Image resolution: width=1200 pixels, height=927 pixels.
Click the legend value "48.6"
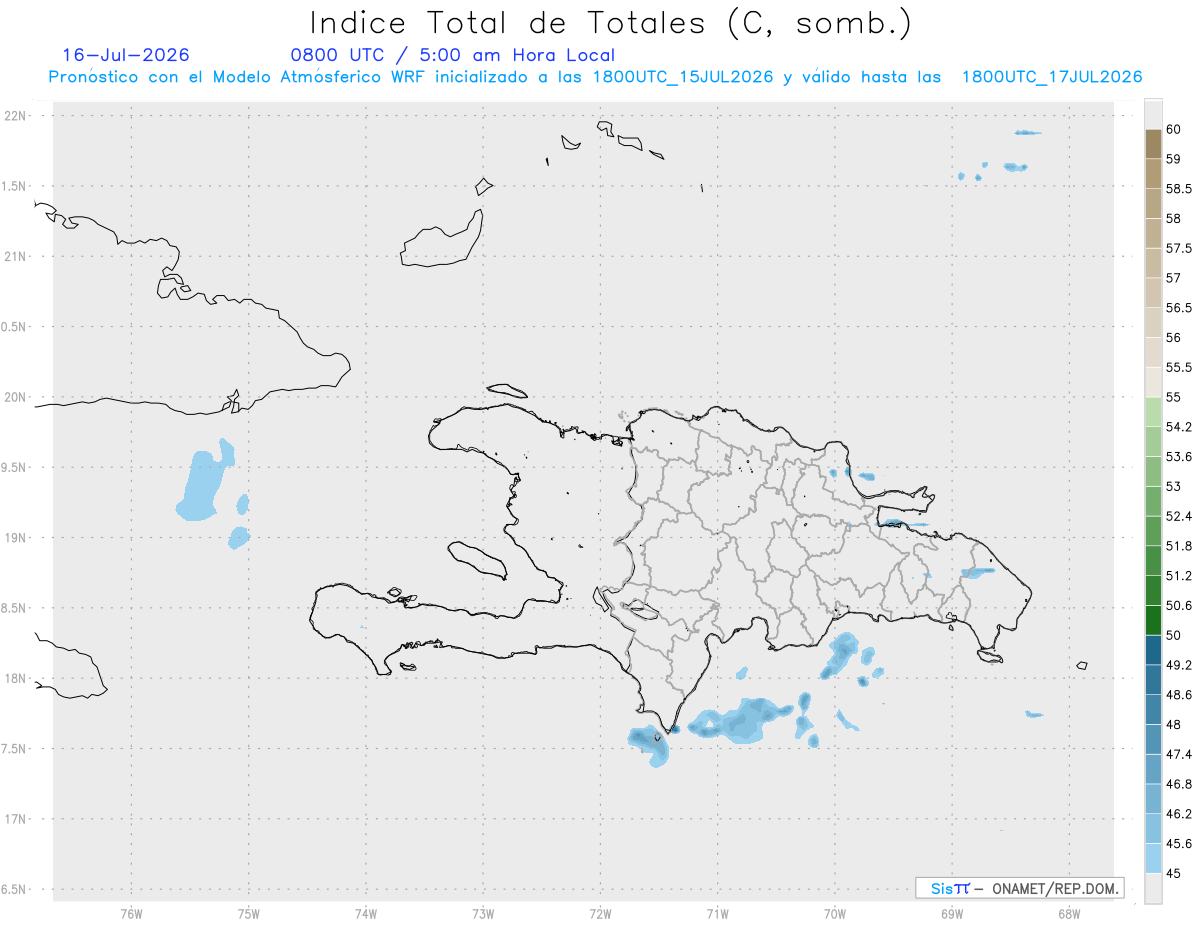[x=1179, y=695]
